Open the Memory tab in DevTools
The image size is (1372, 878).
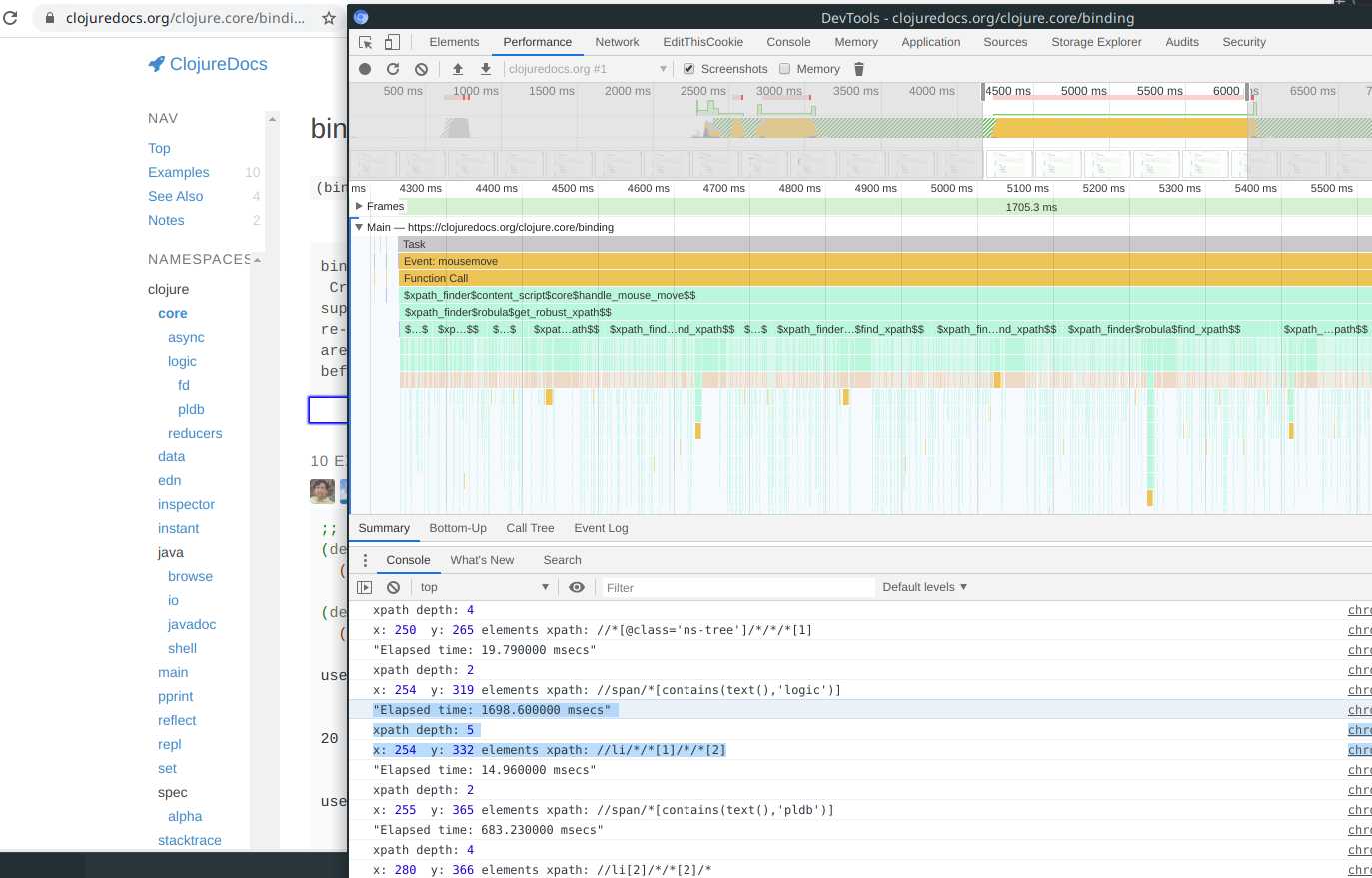tap(856, 42)
